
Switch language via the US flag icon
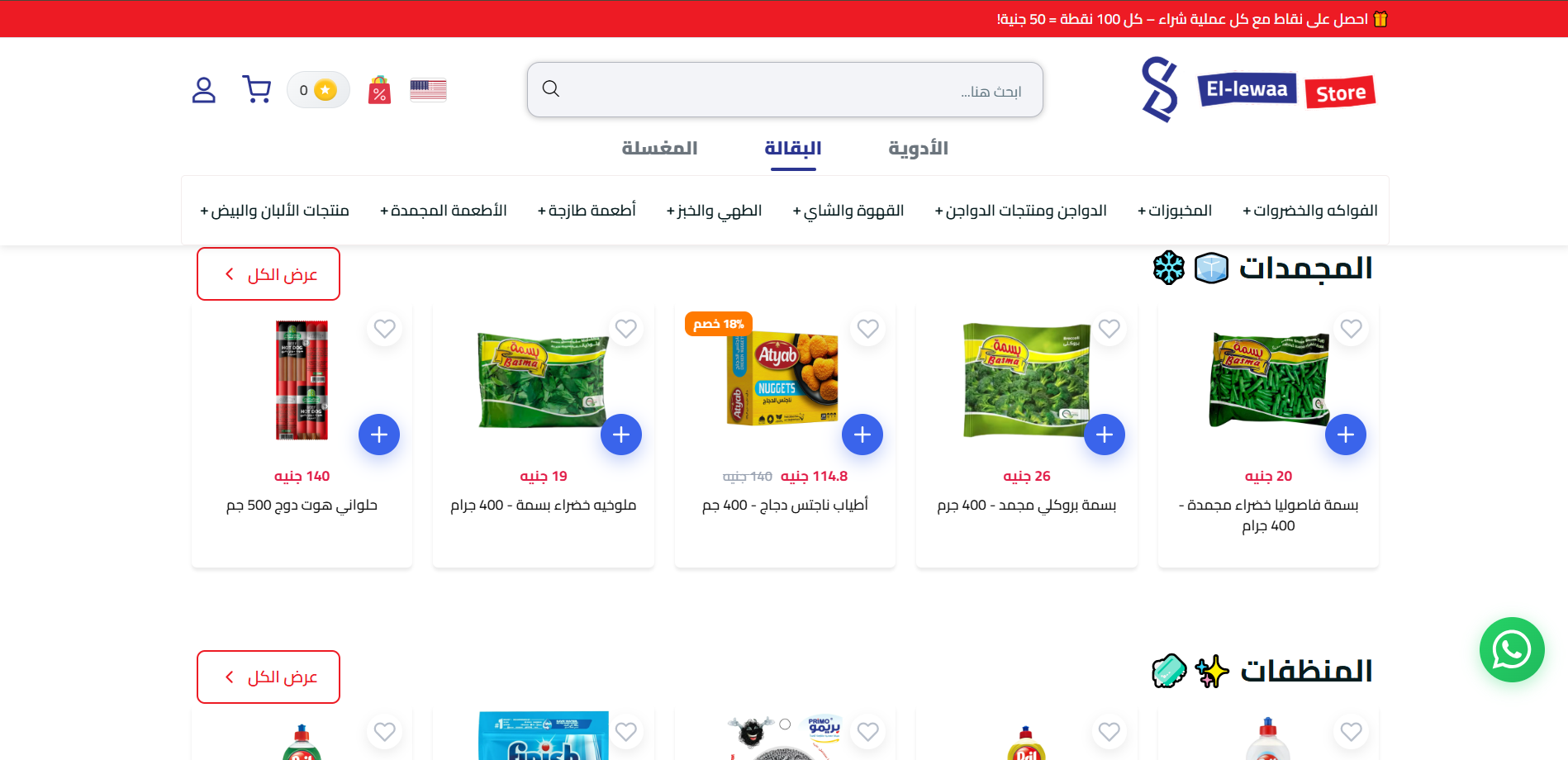pos(428,90)
